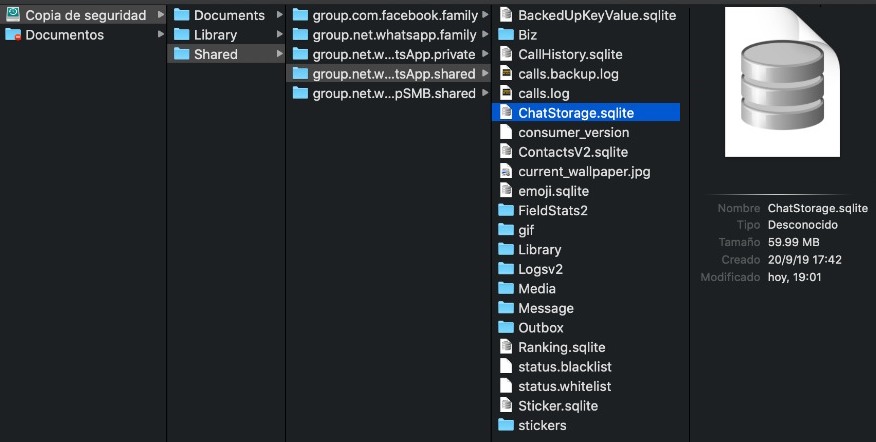Image resolution: width=876 pixels, height=442 pixels.
Task: Click the gif folder icon
Action: tap(506, 230)
